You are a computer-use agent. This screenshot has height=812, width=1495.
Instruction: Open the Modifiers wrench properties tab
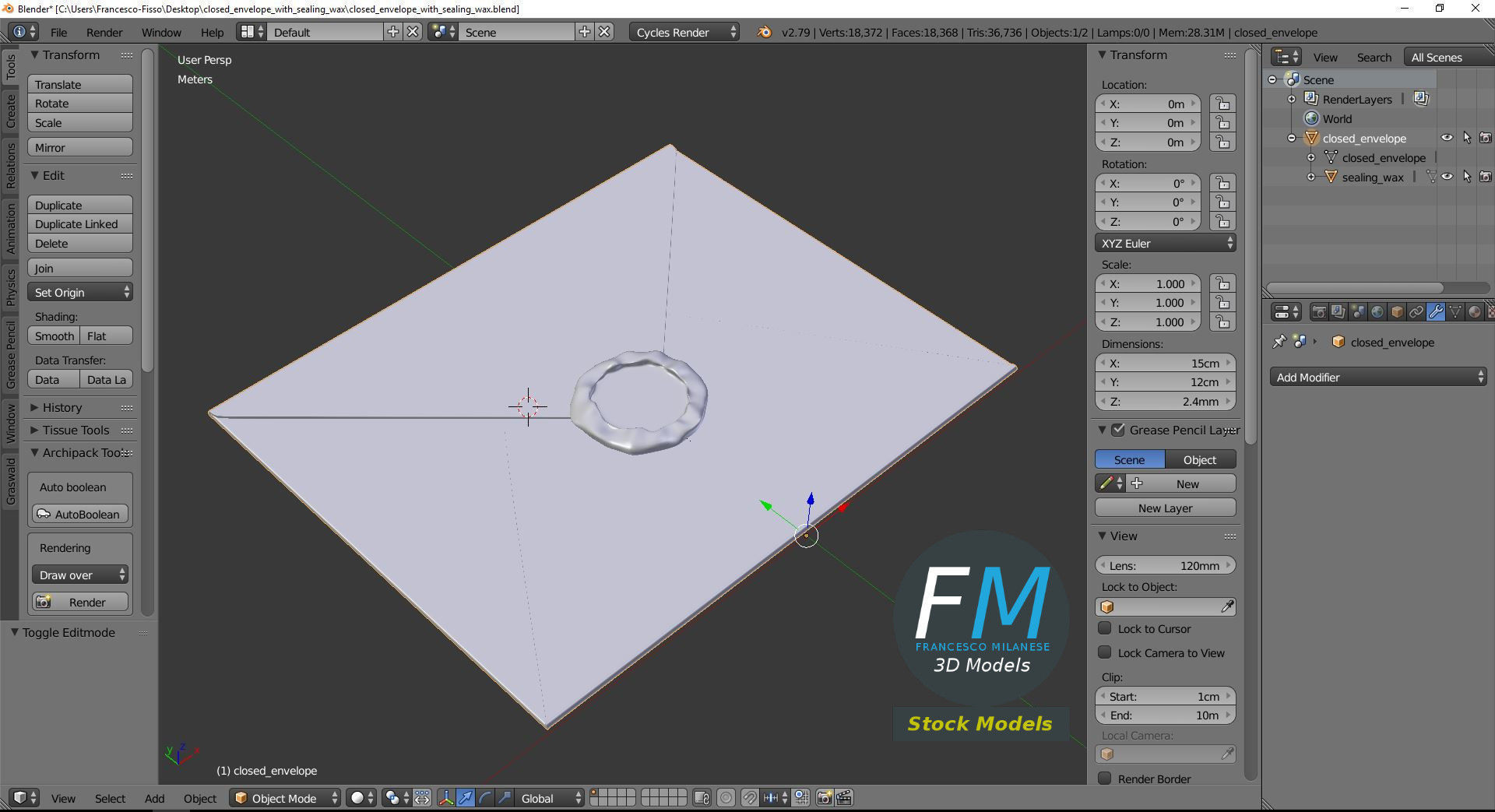click(1436, 312)
